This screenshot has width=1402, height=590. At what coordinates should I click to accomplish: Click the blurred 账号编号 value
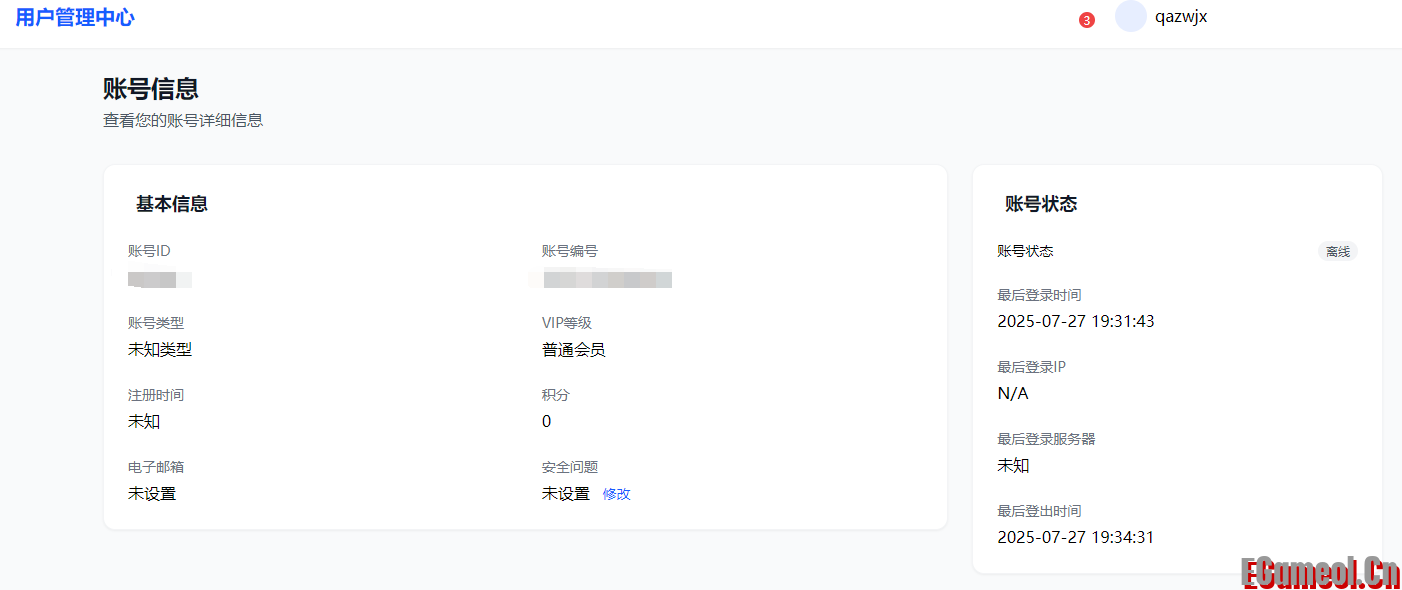(601, 279)
